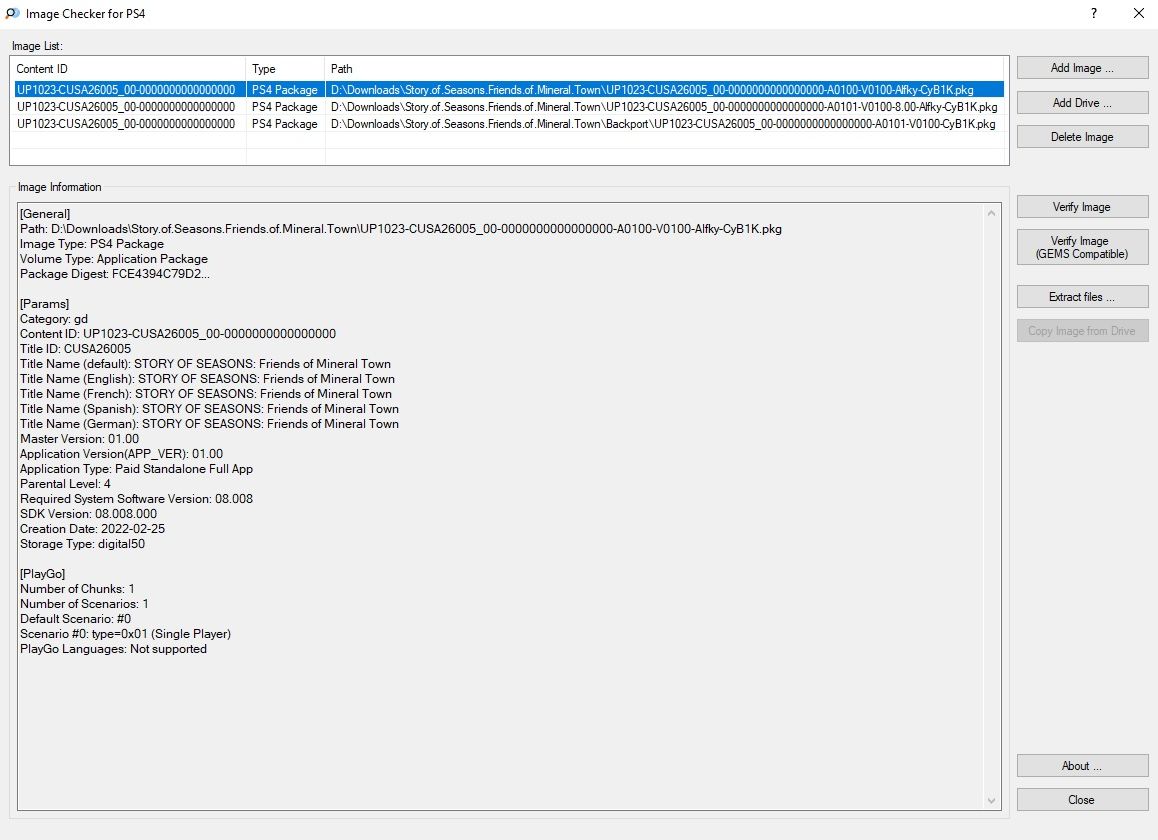The height and width of the screenshot is (840, 1158).
Task: Close the window with the X button
Action: coord(1138,13)
